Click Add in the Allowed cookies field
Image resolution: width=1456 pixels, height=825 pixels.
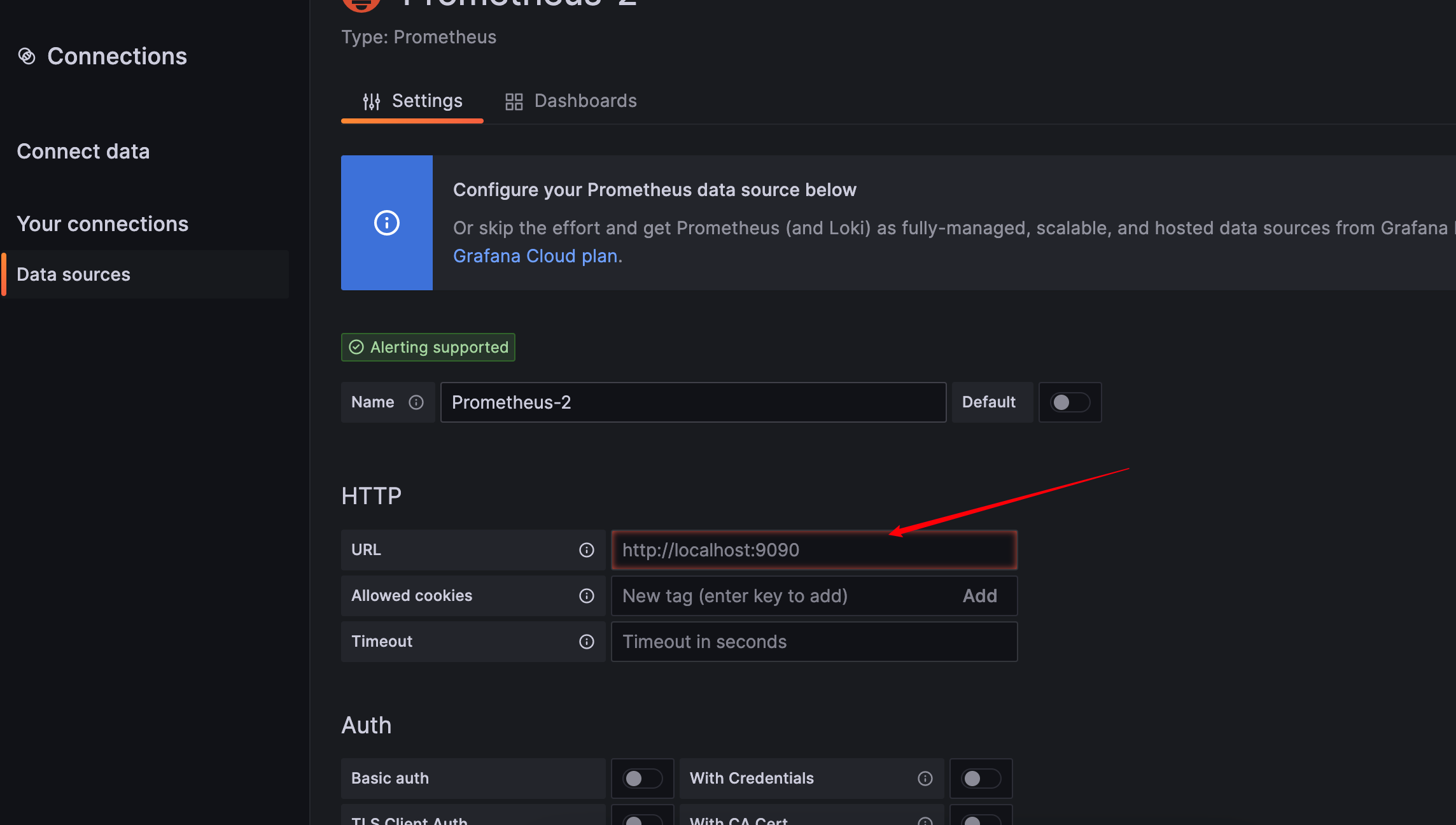click(x=980, y=596)
